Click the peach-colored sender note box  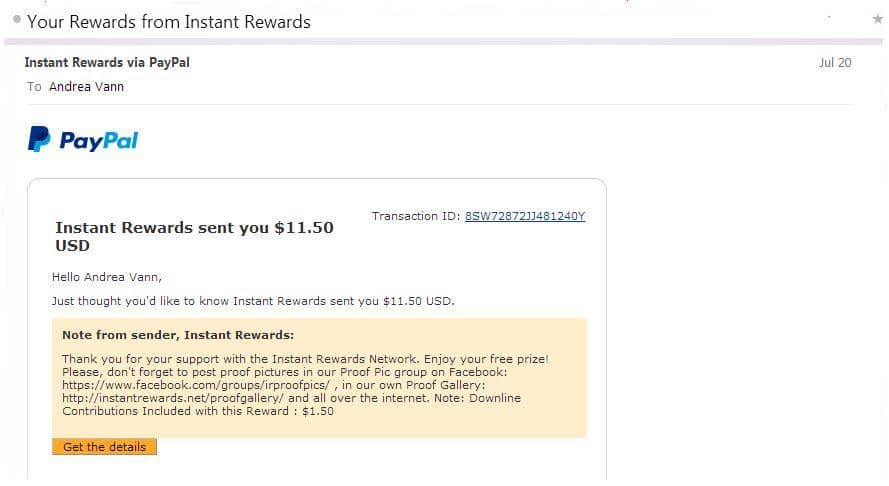[x=320, y=378]
